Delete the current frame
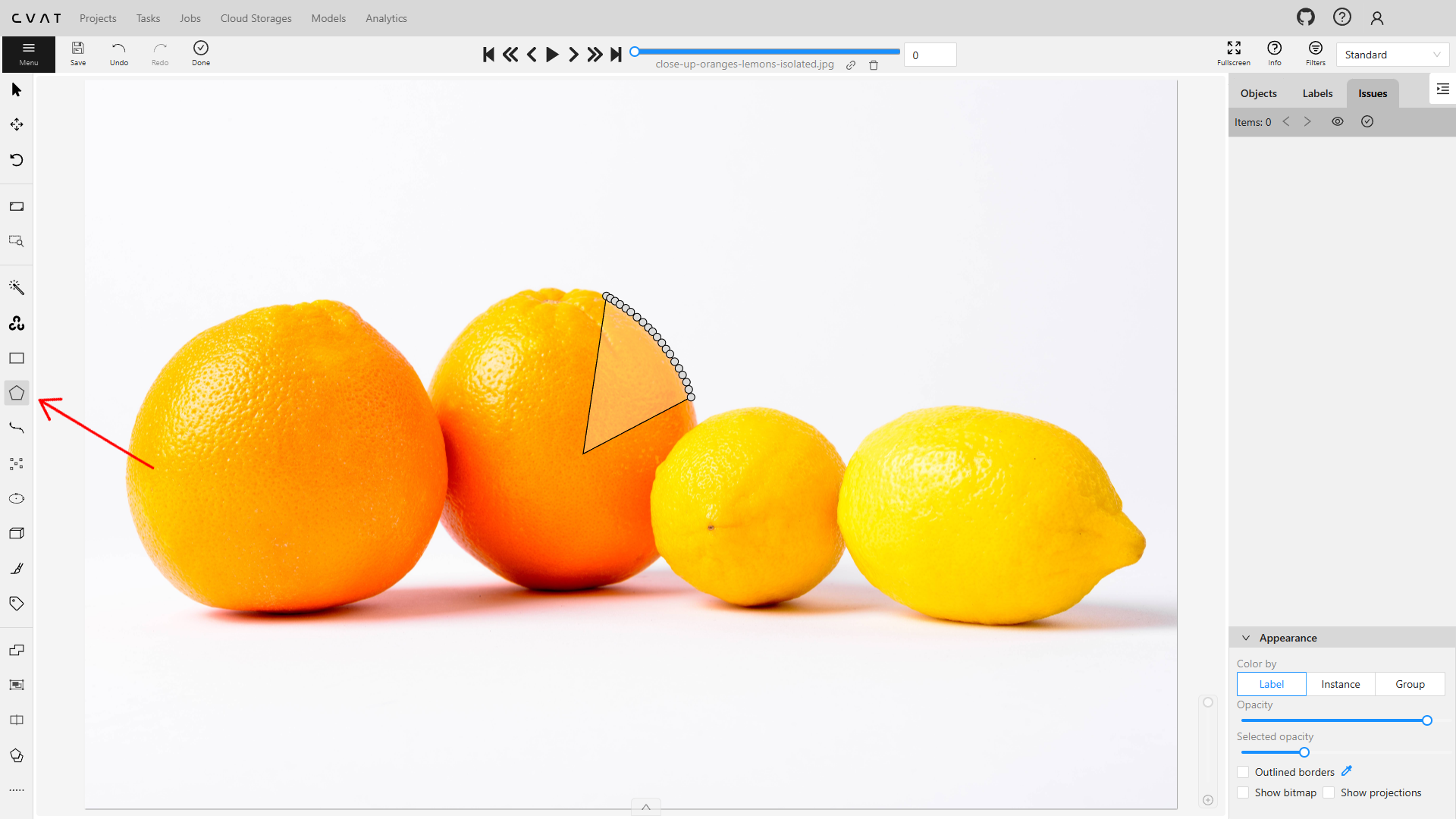The width and height of the screenshot is (1456, 819). pos(874,65)
